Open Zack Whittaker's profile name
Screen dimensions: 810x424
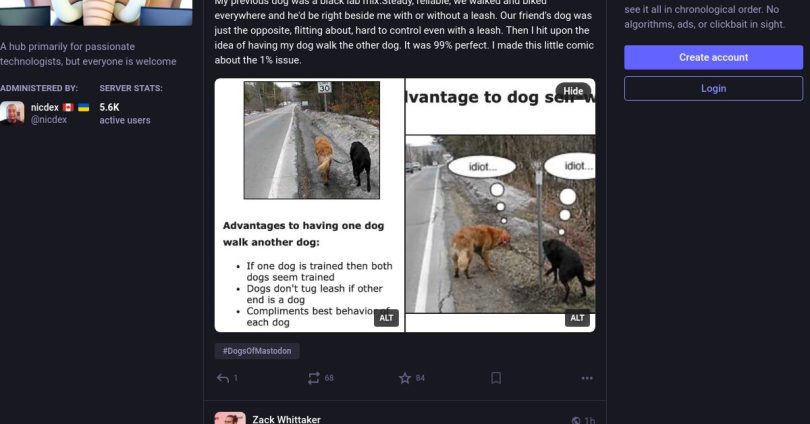(x=286, y=419)
